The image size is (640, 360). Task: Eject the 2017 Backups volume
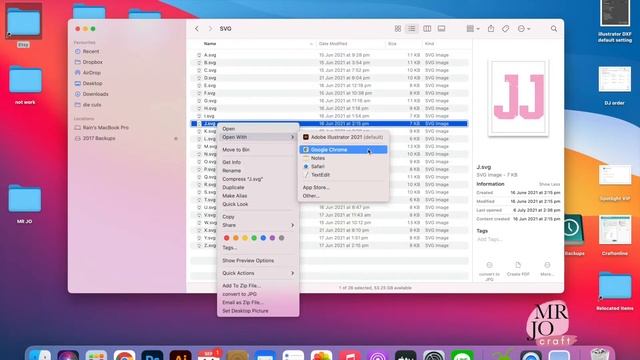click(176, 138)
